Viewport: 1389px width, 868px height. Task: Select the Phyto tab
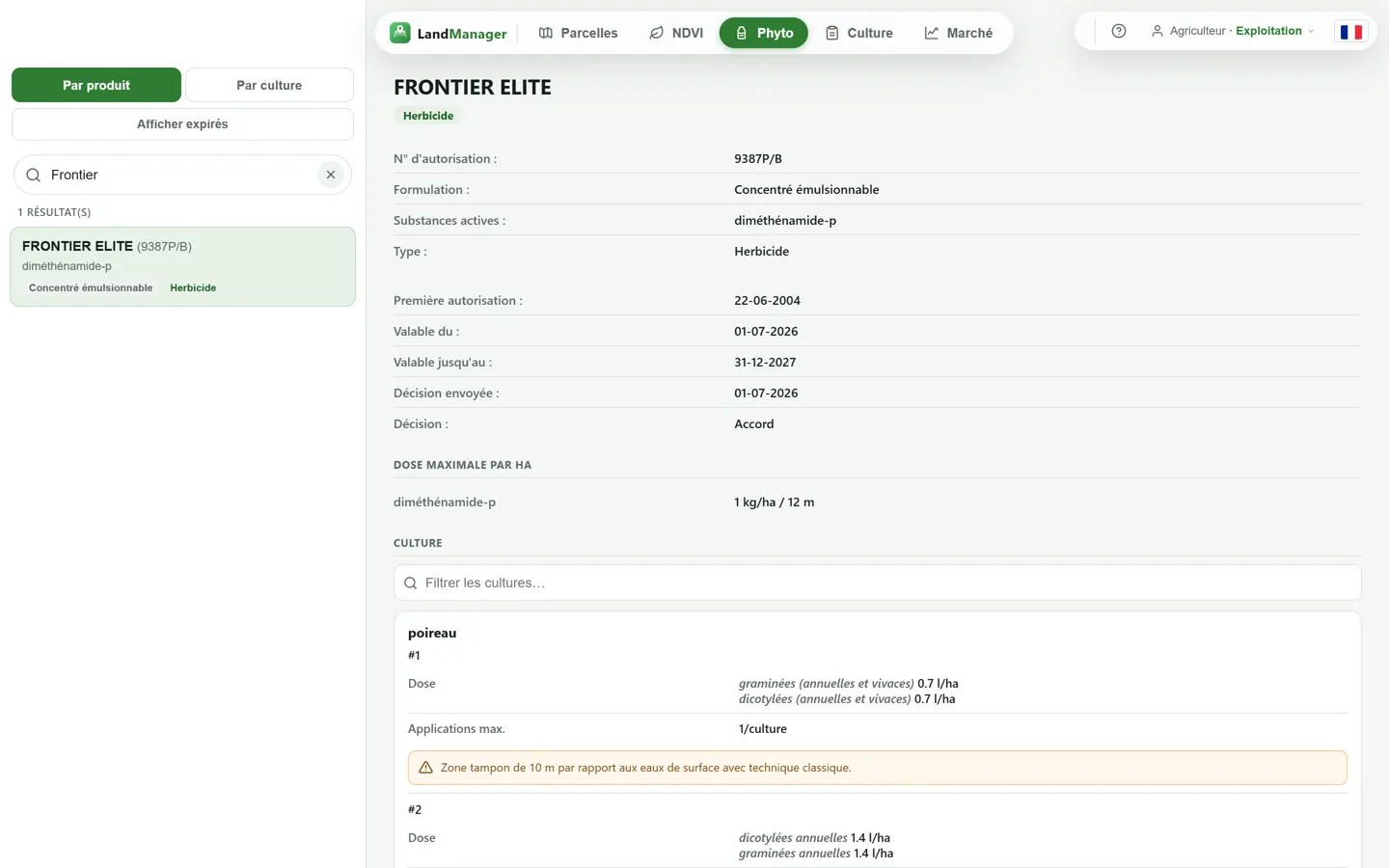point(764,33)
